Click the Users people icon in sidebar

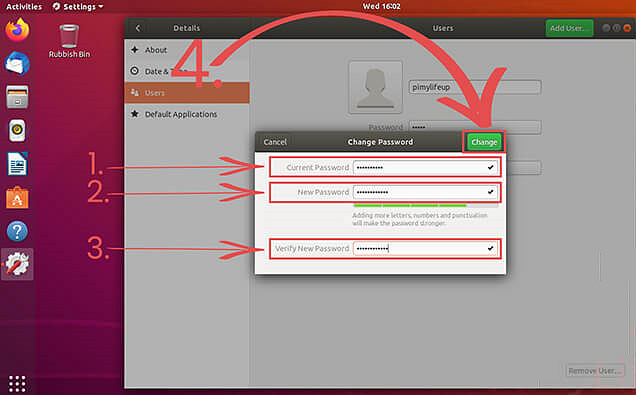[135, 93]
